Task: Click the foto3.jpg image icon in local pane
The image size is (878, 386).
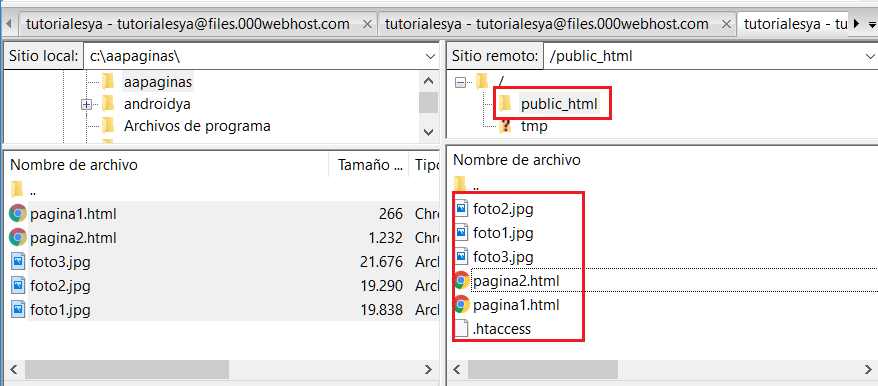Action: 18,262
